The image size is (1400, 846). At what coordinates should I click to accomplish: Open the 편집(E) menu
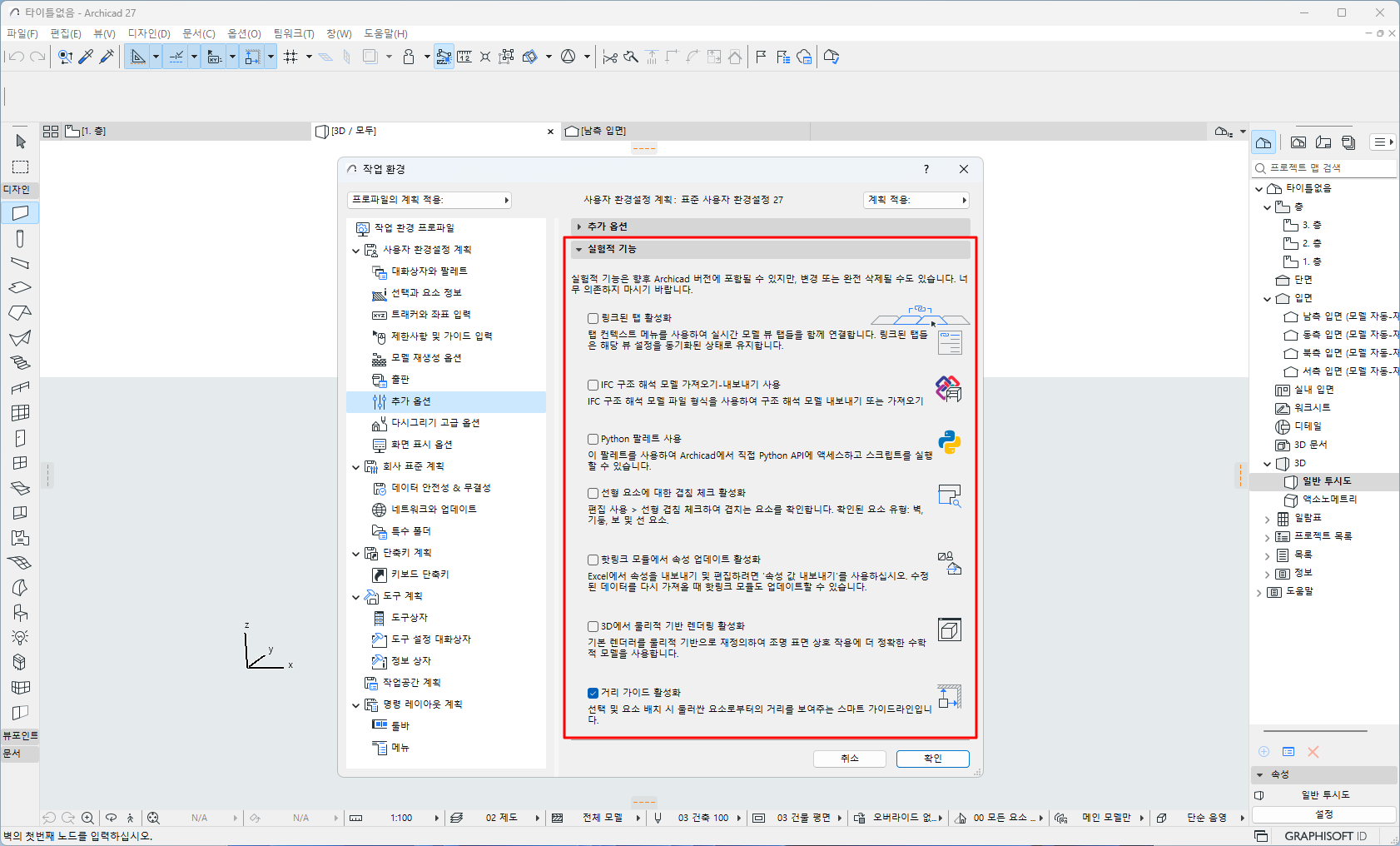pyautogui.click(x=66, y=33)
